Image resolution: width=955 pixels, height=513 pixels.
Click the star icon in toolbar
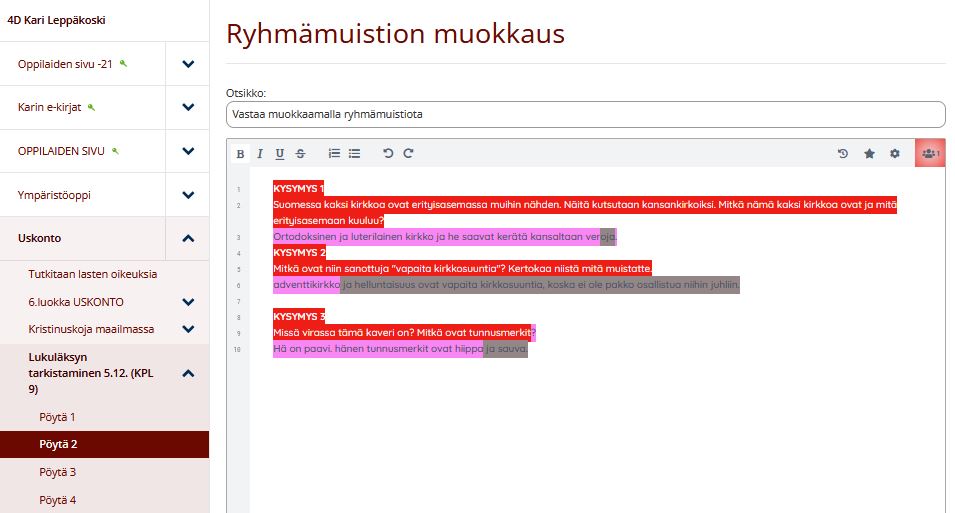click(869, 154)
